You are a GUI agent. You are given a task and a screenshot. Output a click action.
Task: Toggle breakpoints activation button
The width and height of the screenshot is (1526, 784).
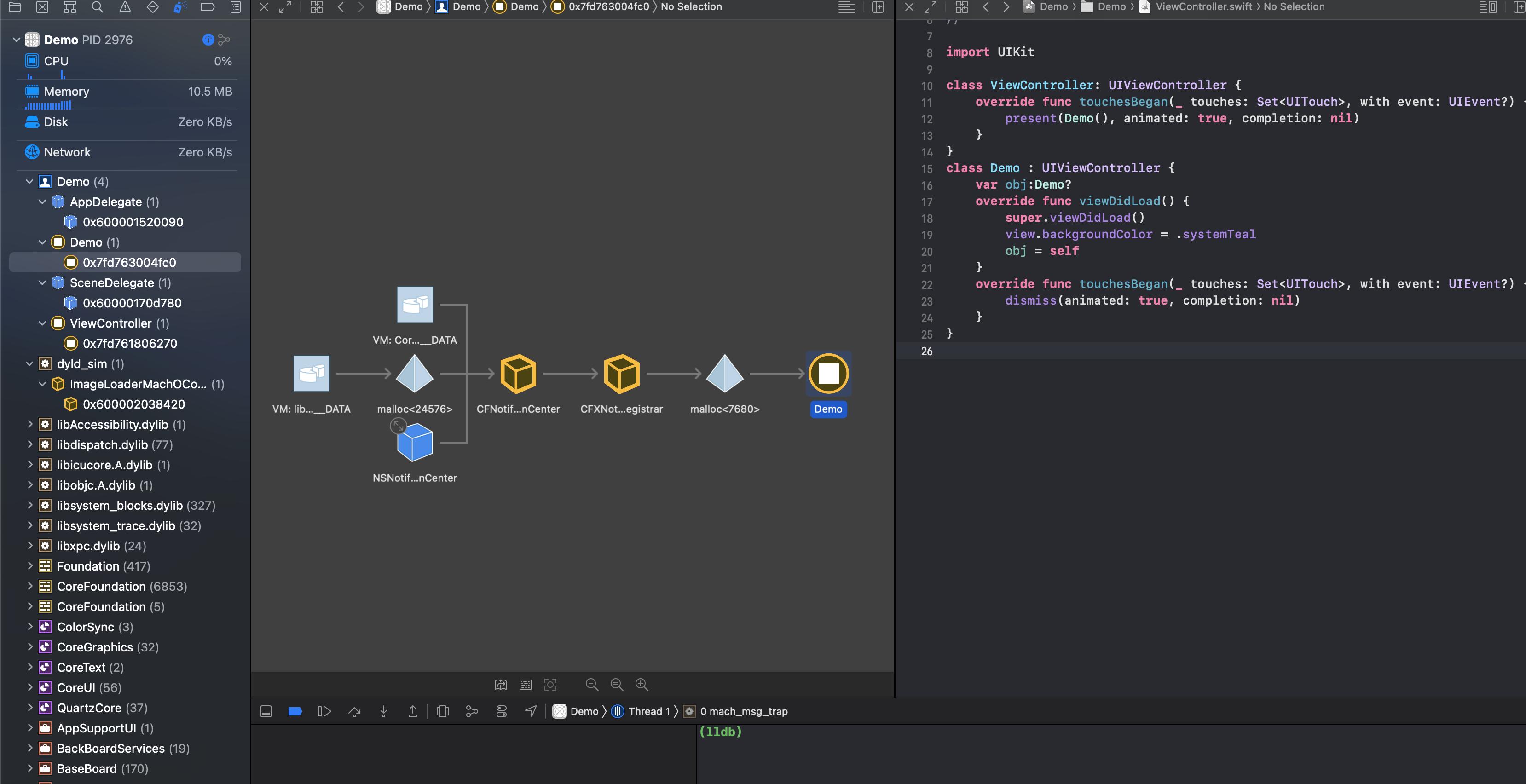[x=295, y=711]
